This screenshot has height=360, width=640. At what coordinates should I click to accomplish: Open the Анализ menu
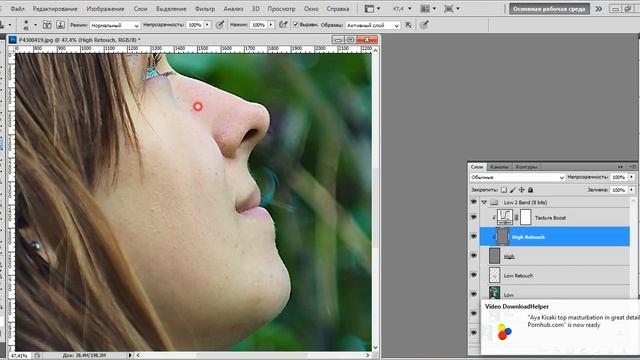point(233,9)
